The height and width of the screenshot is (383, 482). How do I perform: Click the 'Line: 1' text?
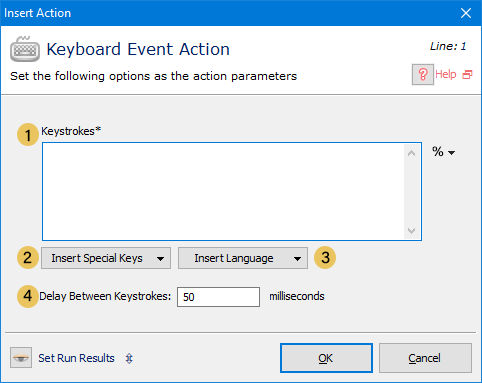(x=448, y=46)
